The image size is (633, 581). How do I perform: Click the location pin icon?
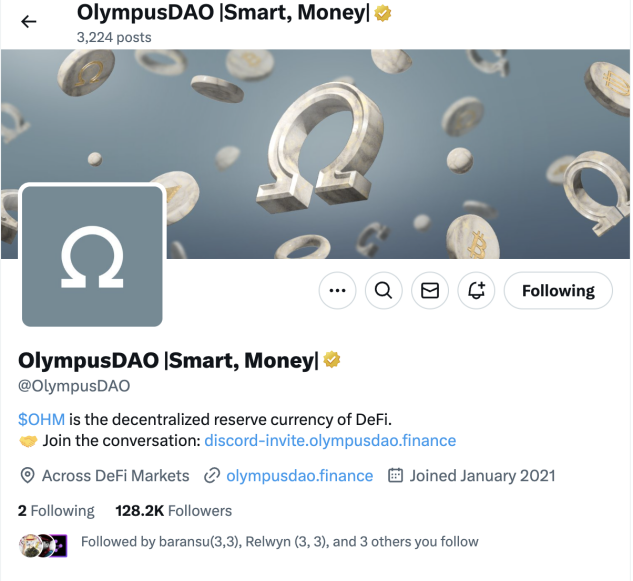tap(27, 476)
